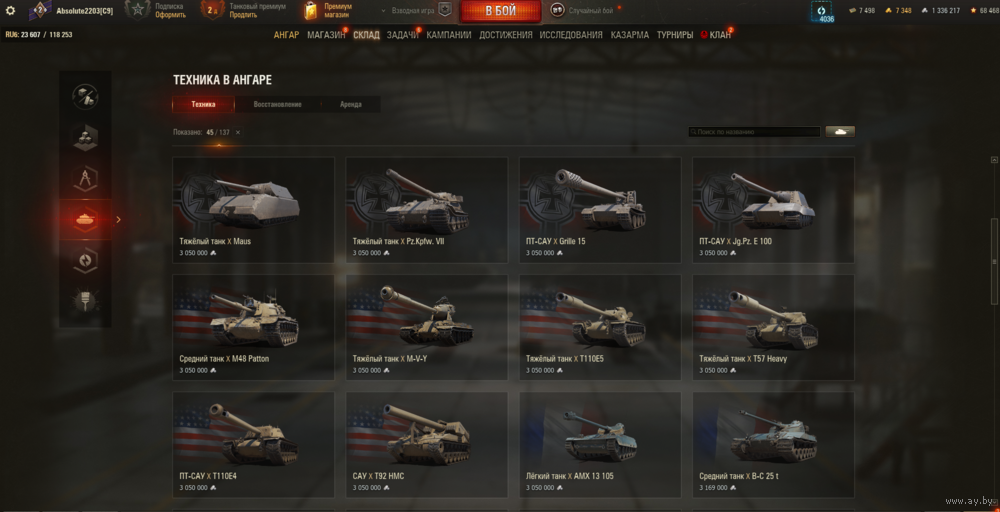Screen dimensions: 1000x512
Task: Click the vertical scrollbar handle at the right
Action: click(x=993, y=261)
